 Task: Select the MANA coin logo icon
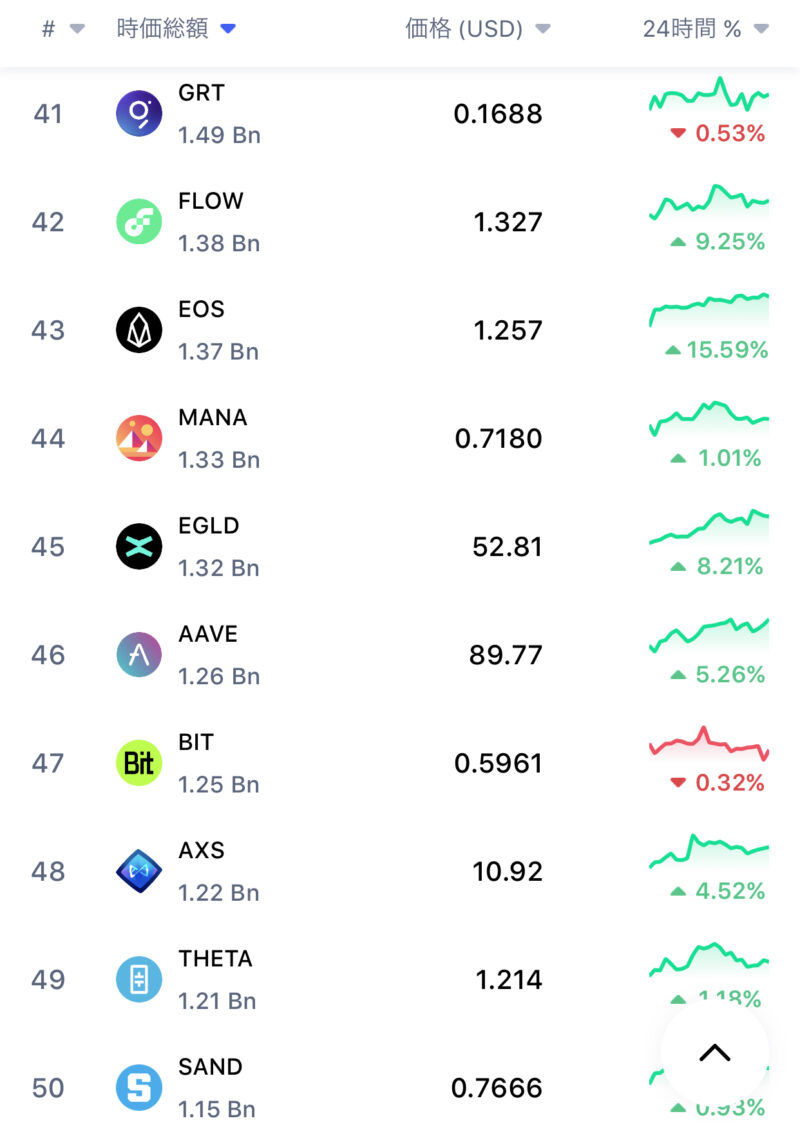point(139,438)
